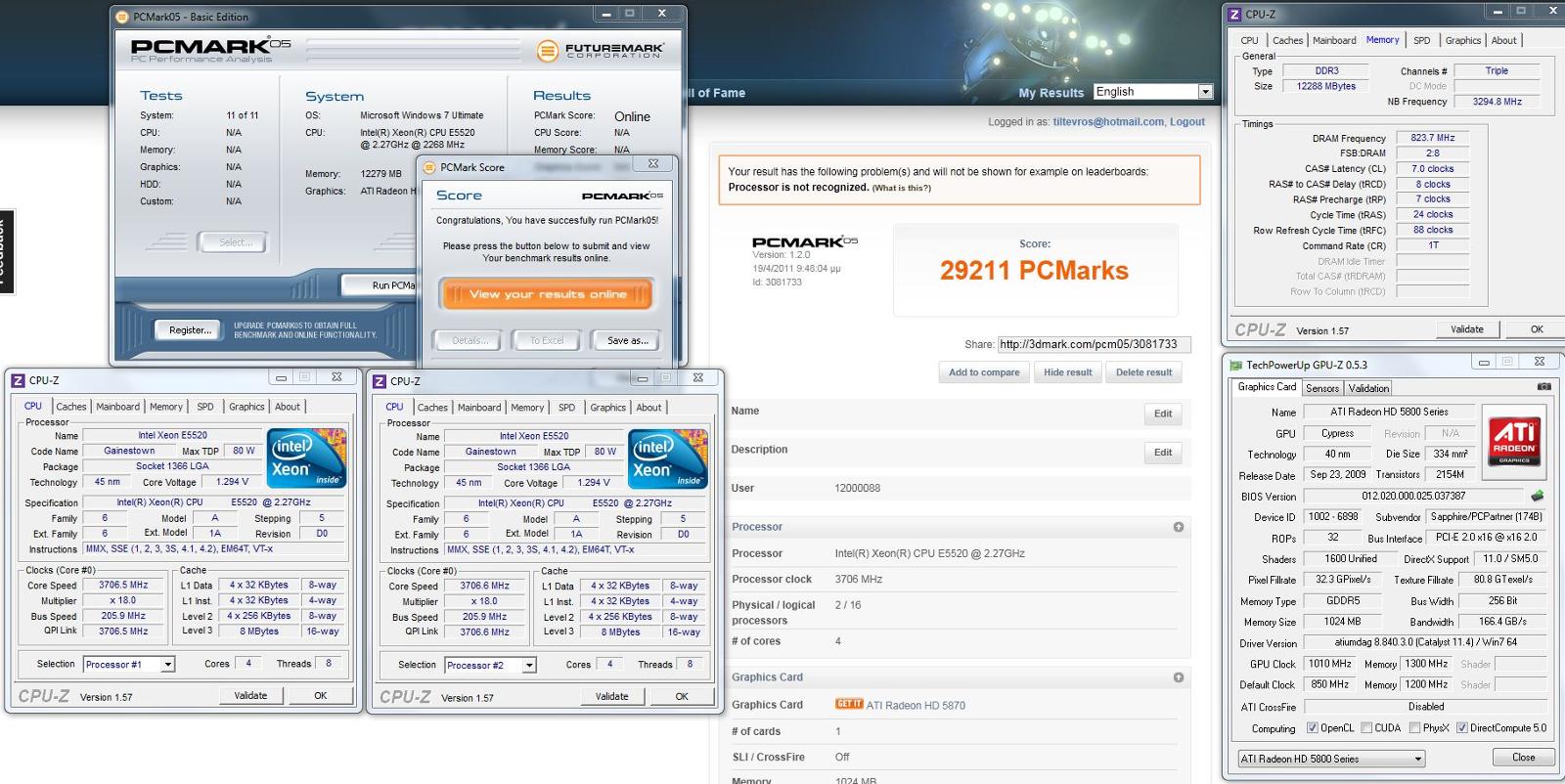The height and width of the screenshot is (784, 1565).
Task: Click the GPU Clock '1010 MHz' value
Action: coord(1329,664)
